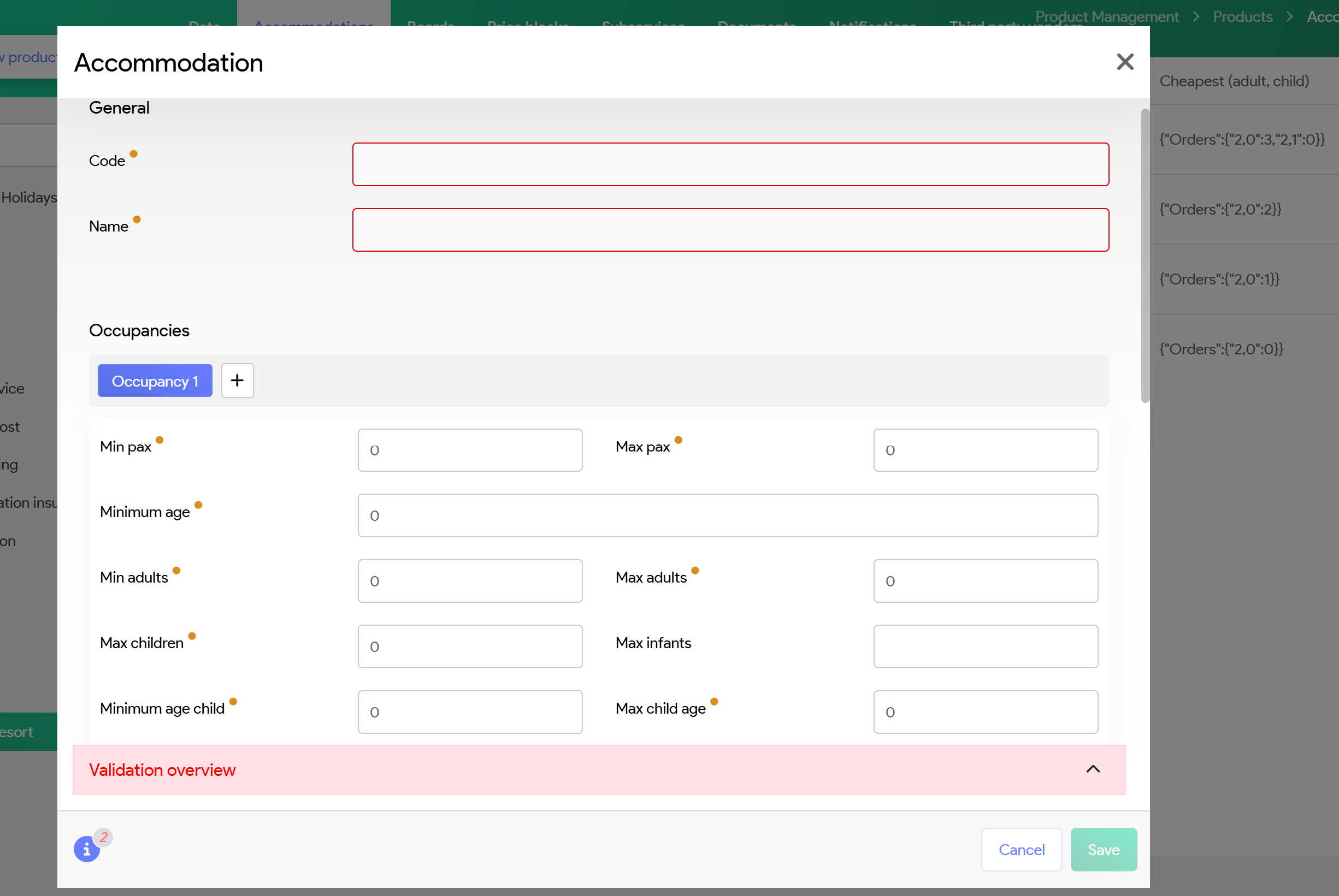Collapse the Validation overview panel
Image resolution: width=1339 pixels, height=896 pixels.
(1092, 769)
